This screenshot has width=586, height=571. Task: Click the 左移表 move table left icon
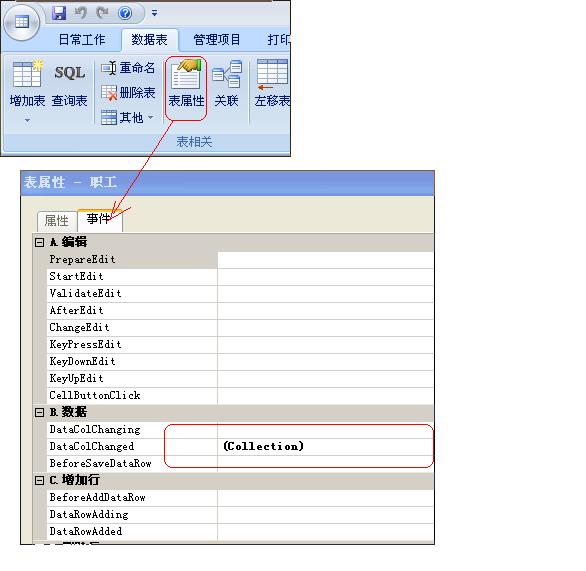click(x=272, y=84)
